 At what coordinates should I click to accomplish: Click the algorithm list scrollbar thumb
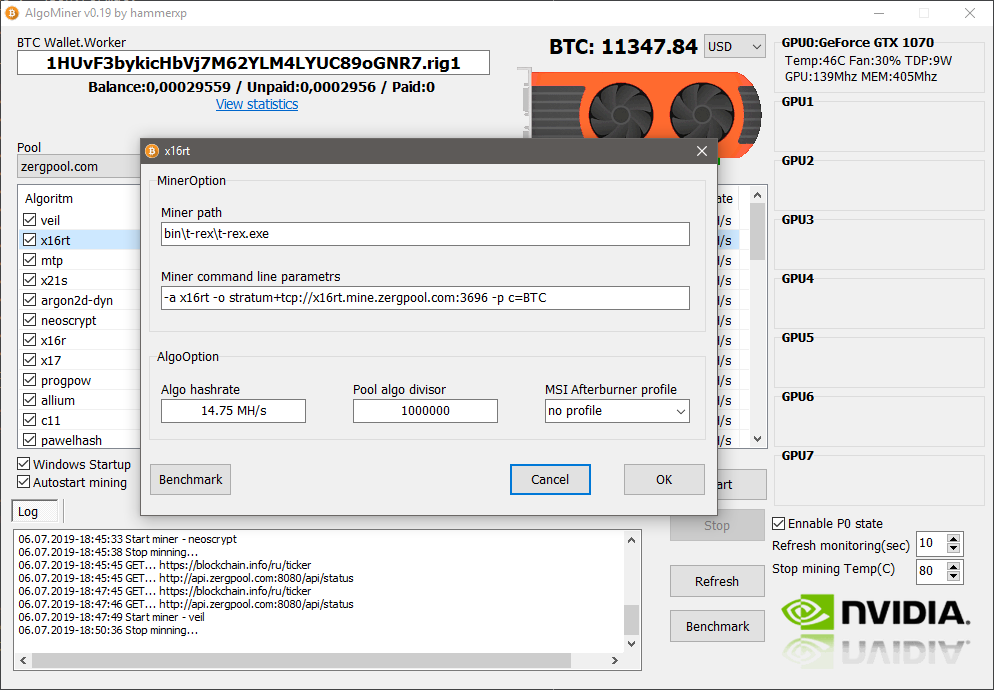click(x=758, y=231)
